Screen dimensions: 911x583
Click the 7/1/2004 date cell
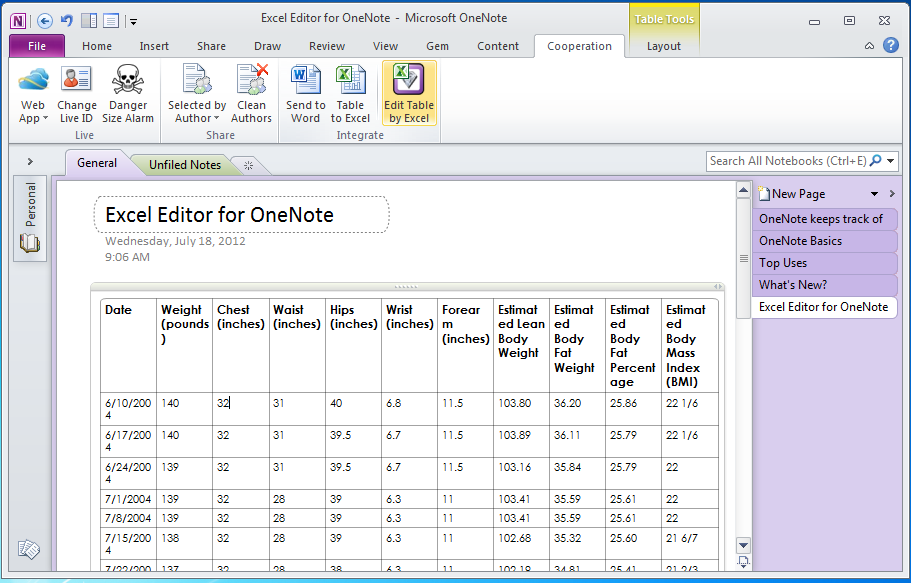click(x=128, y=499)
